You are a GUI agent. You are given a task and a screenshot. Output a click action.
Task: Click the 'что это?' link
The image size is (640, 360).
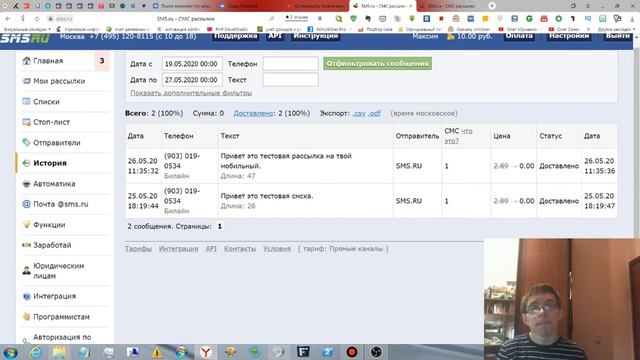point(459,136)
